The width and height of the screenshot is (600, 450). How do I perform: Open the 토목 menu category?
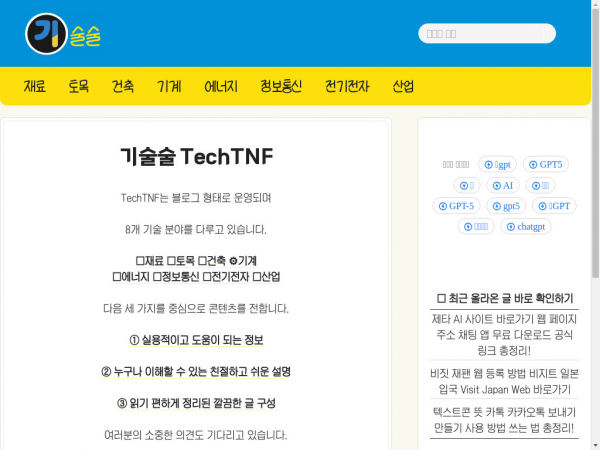[79, 86]
